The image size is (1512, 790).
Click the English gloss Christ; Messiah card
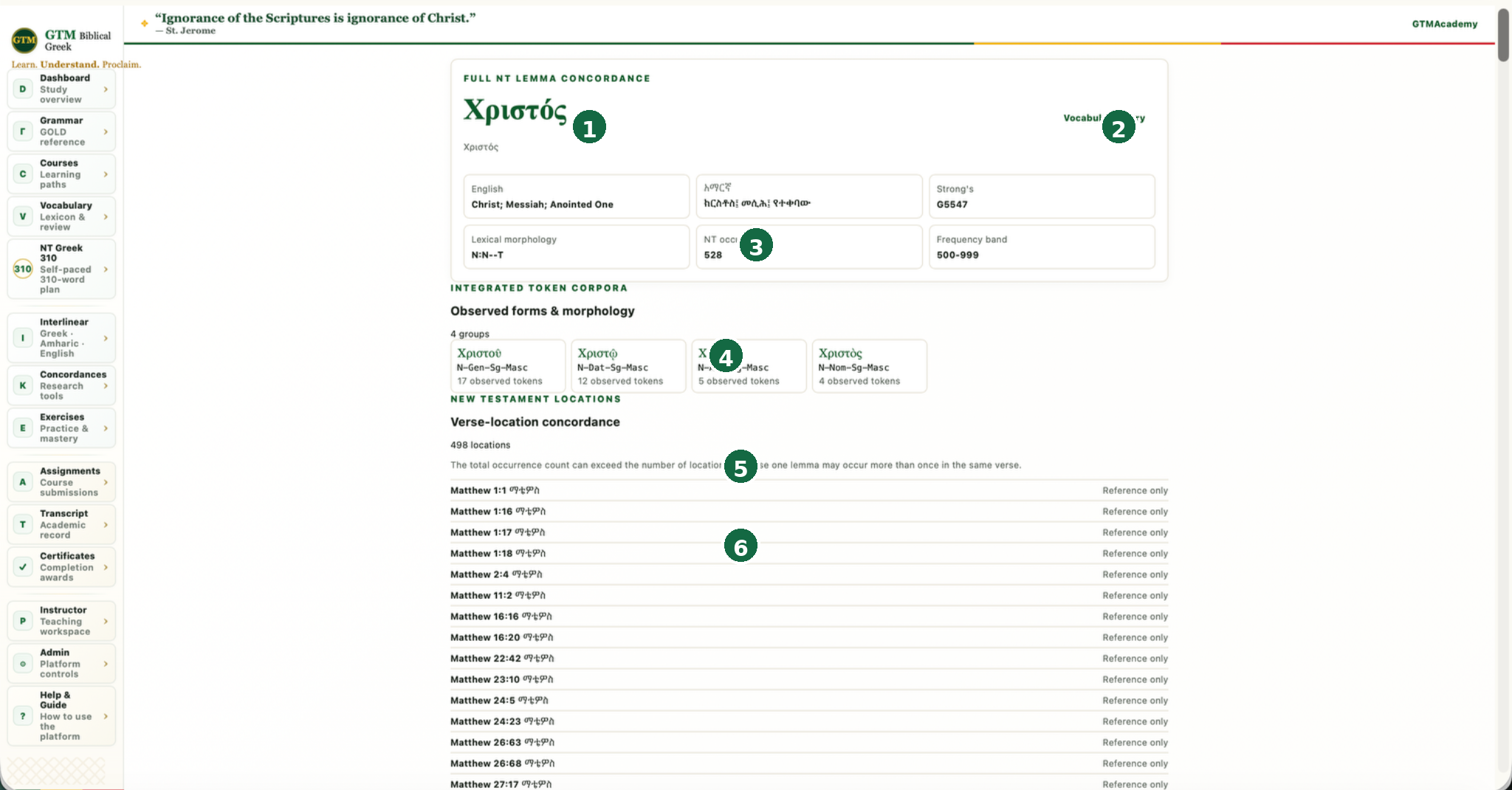pyautogui.click(x=577, y=196)
